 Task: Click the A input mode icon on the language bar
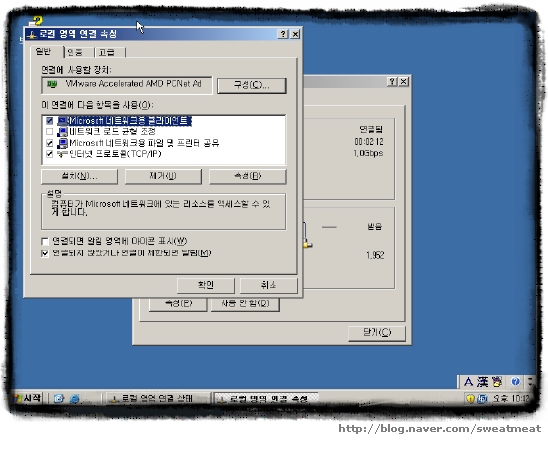(468, 382)
